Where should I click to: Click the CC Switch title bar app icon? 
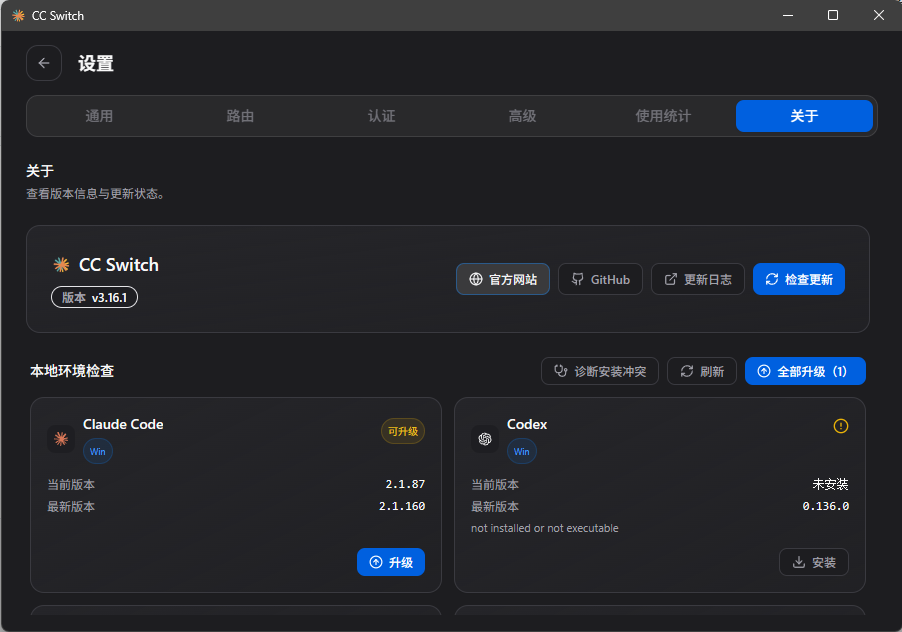tap(18, 16)
